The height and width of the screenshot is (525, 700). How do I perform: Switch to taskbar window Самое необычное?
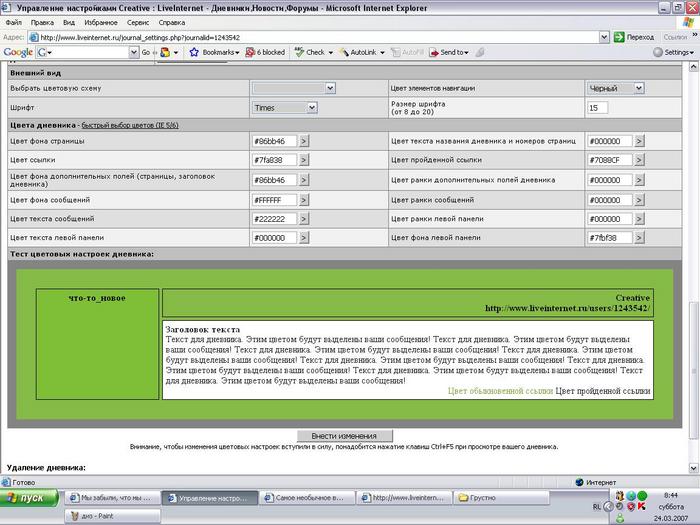(x=306, y=498)
